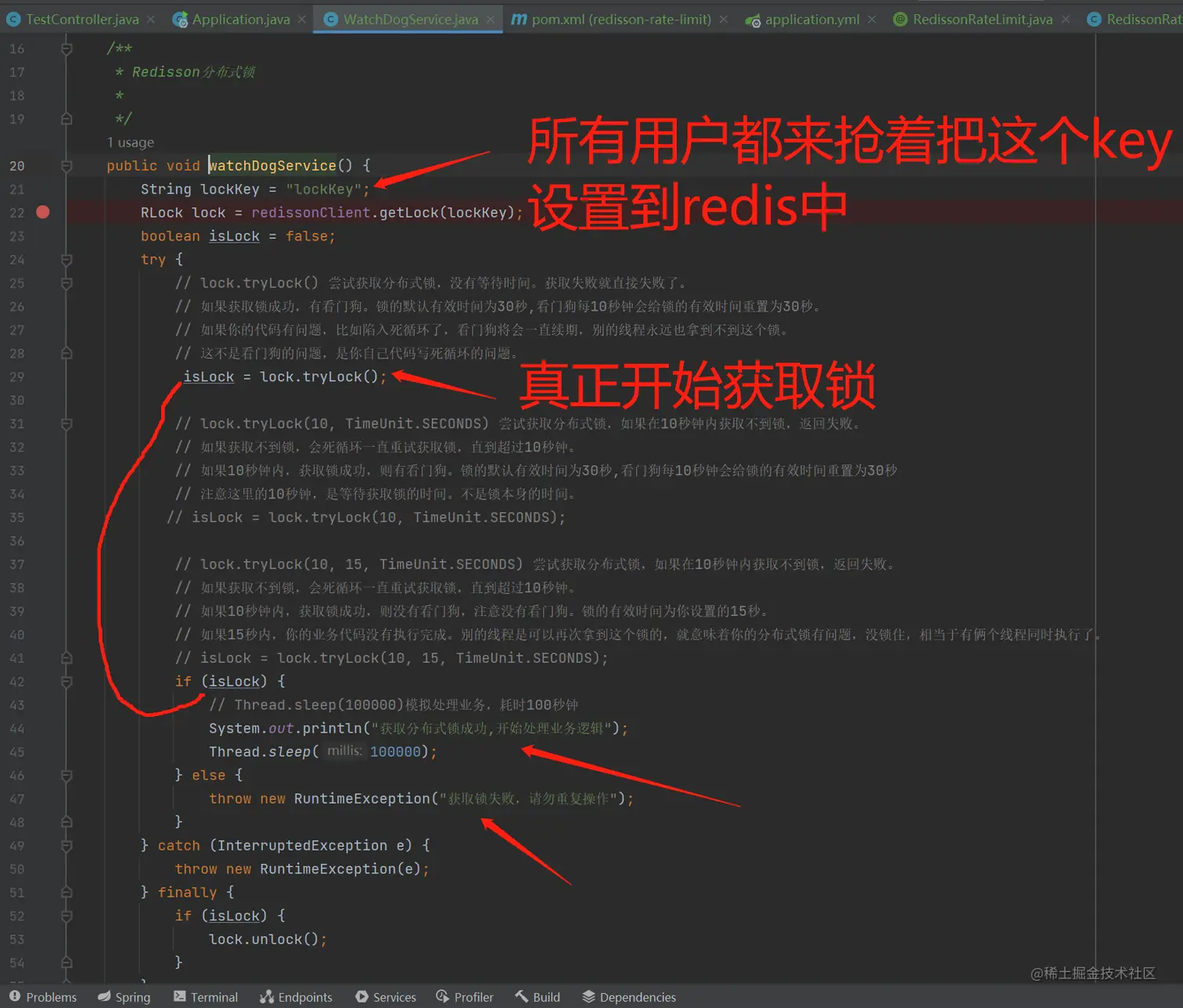Fold the comment block starting line 31
Viewport: 1183px width, 1008px height.
(x=67, y=424)
